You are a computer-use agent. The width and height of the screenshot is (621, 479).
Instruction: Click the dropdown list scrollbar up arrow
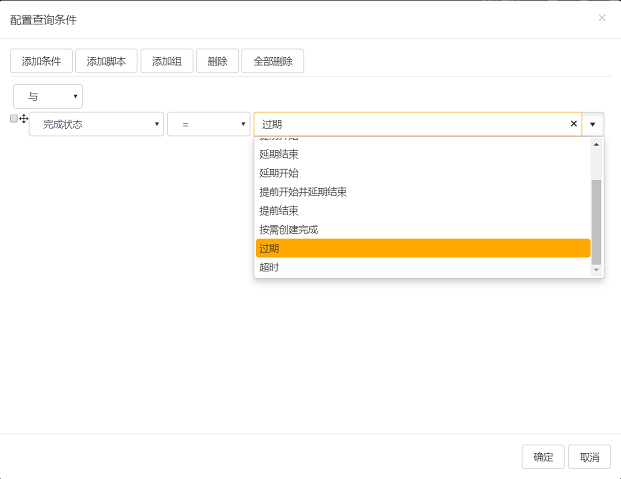(597, 144)
